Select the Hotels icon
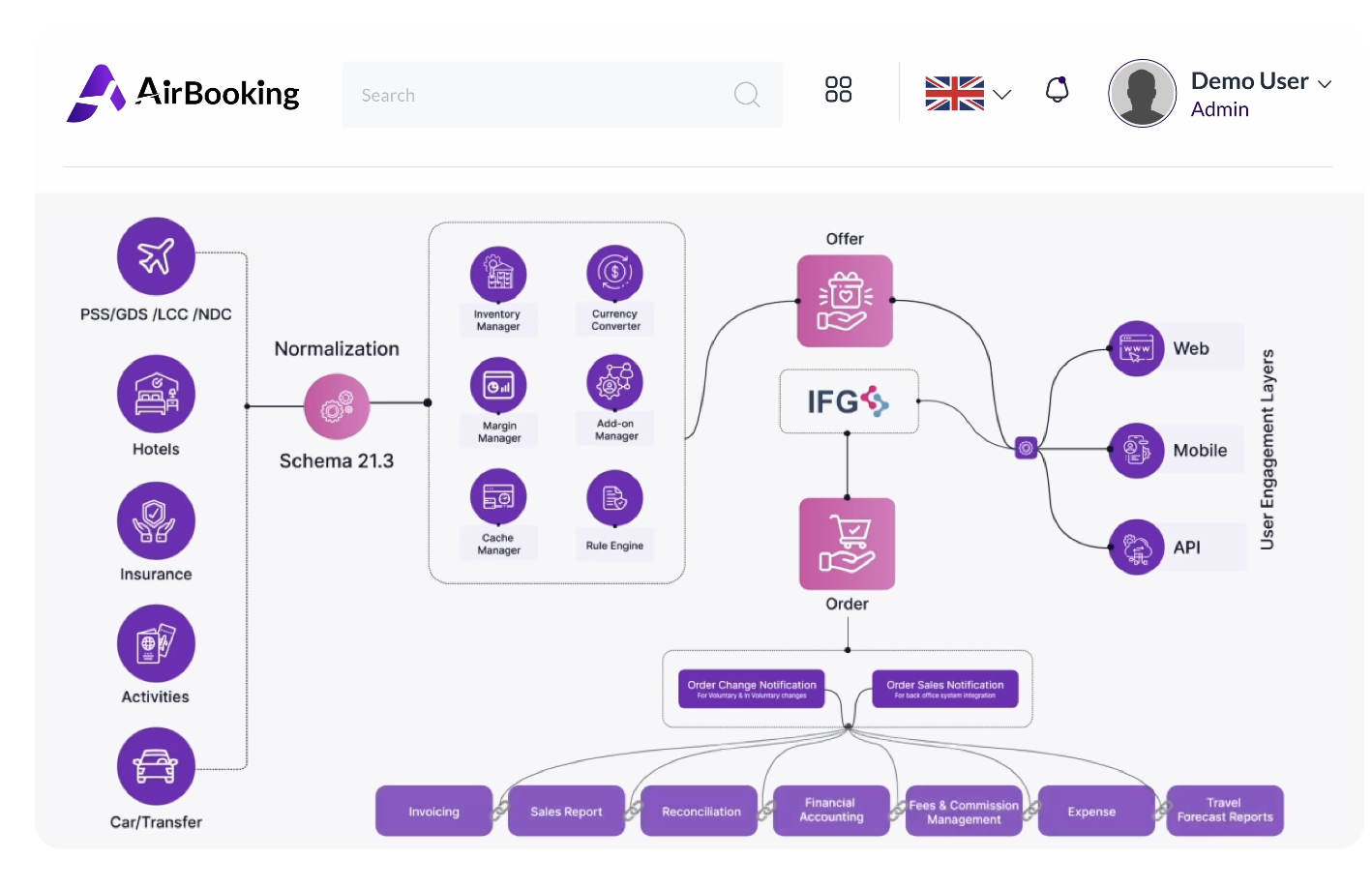 [156, 394]
